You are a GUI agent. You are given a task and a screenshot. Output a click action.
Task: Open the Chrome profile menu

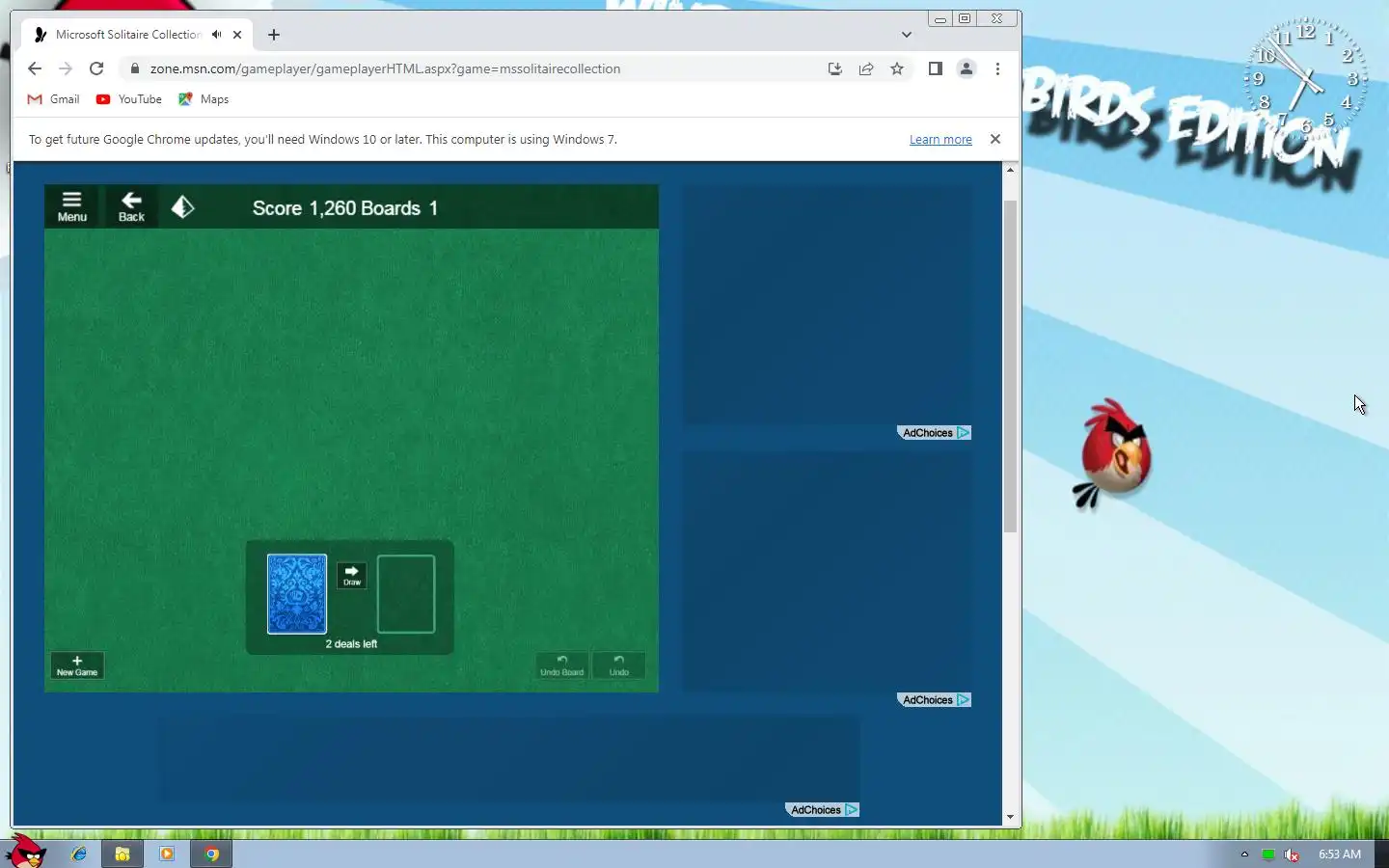coord(967,68)
